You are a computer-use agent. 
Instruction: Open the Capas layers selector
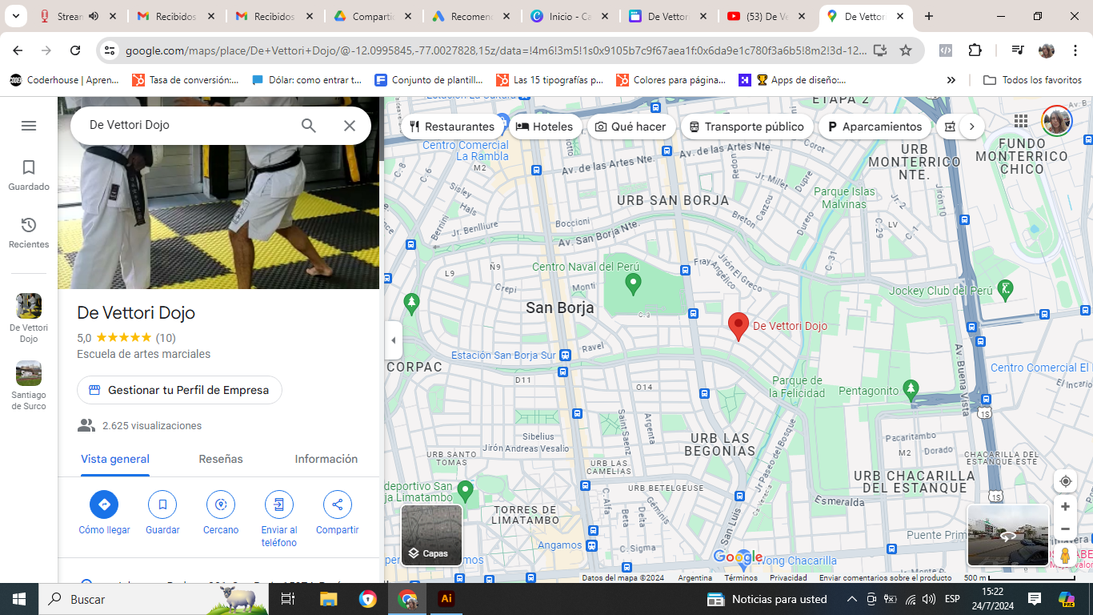431,535
